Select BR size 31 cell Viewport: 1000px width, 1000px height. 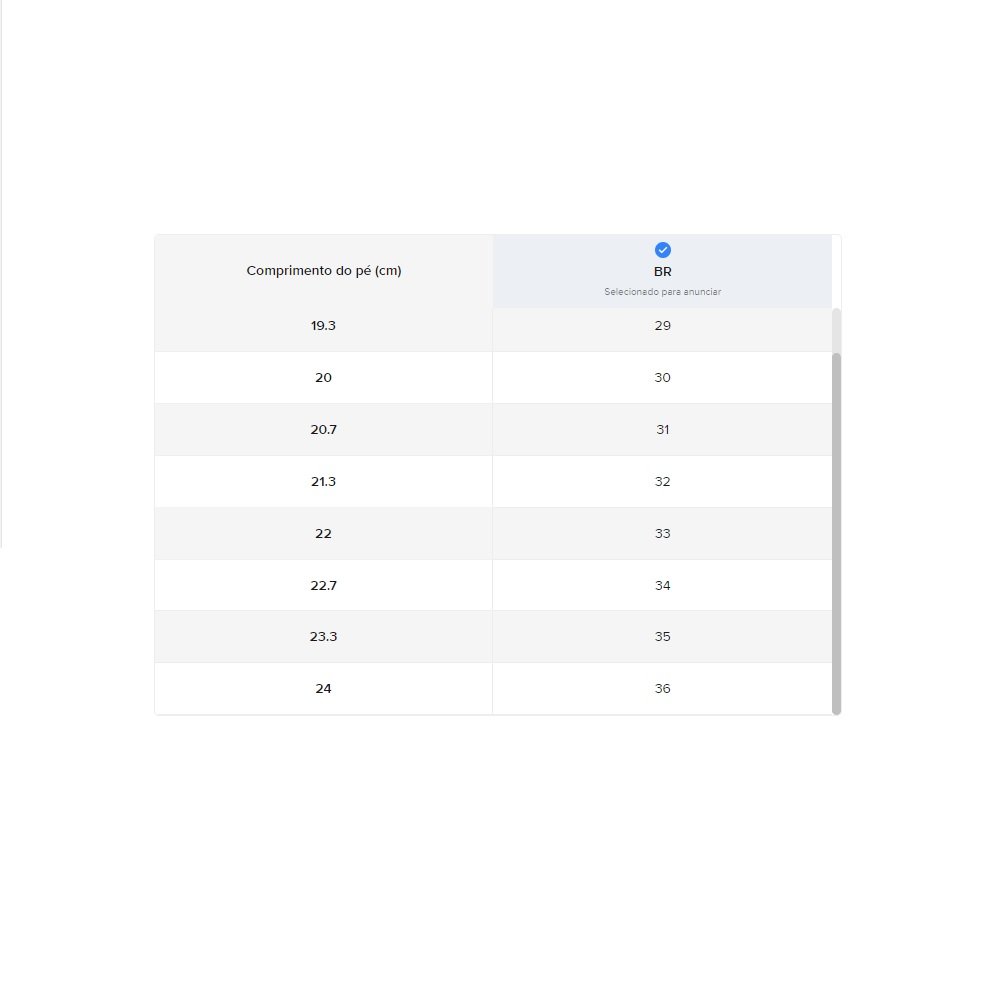(662, 430)
